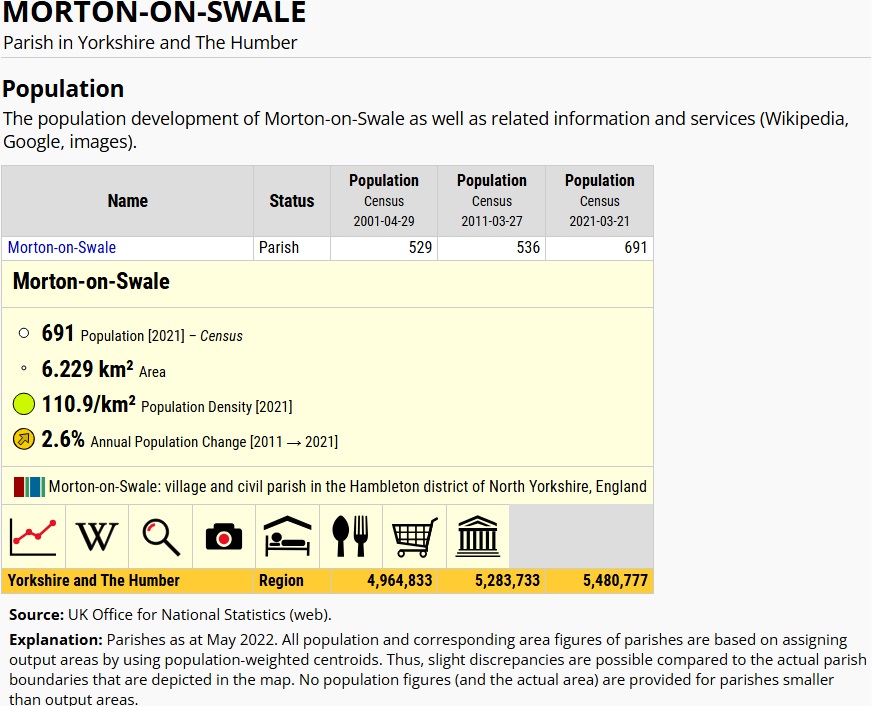The width and height of the screenshot is (872, 706).
Task: Sort table by Name column header
Action: click(x=128, y=201)
